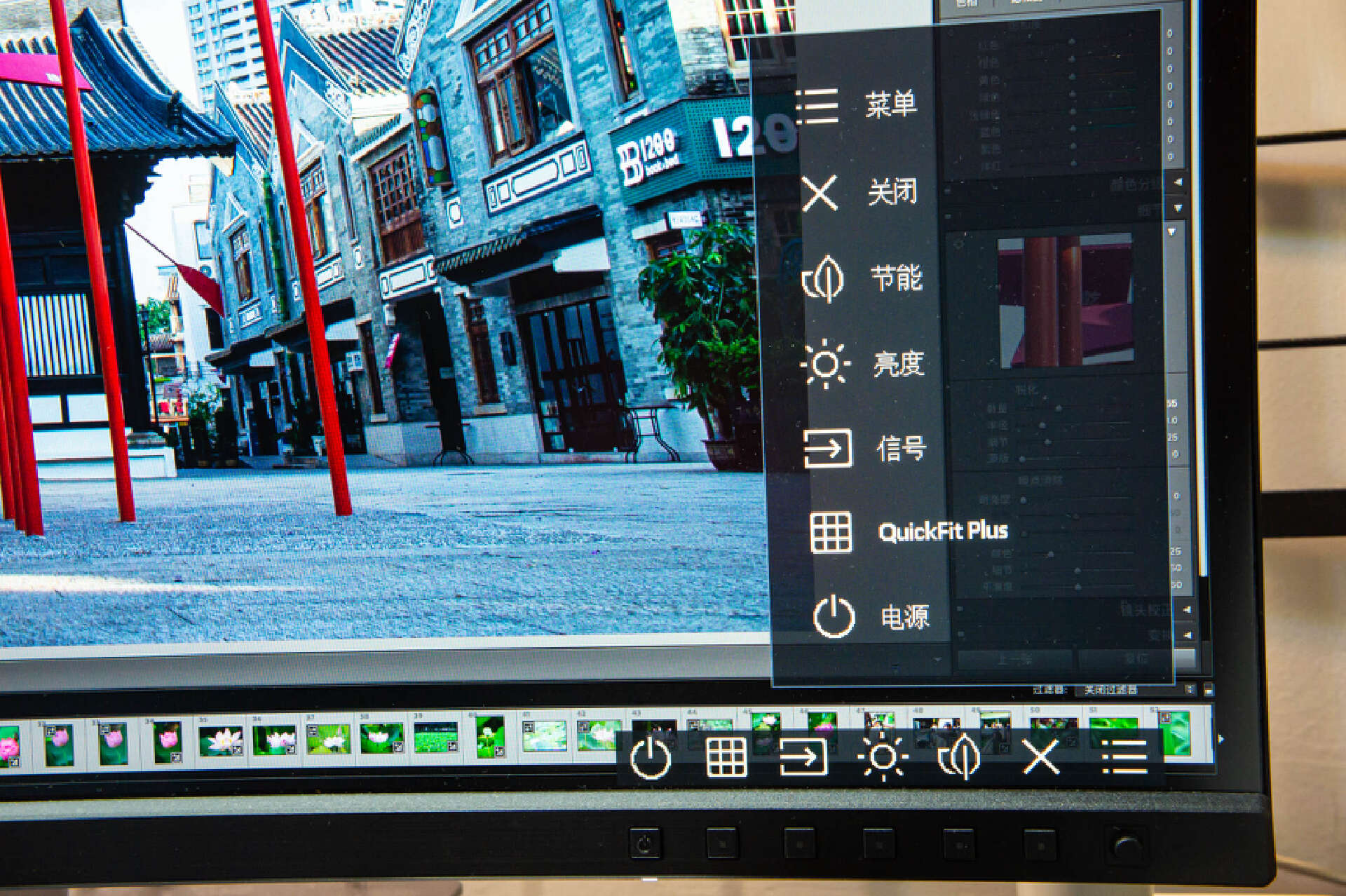Close the OSD using the bottom bar X icon
Image resolution: width=1346 pixels, height=896 pixels.
point(1040,757)
